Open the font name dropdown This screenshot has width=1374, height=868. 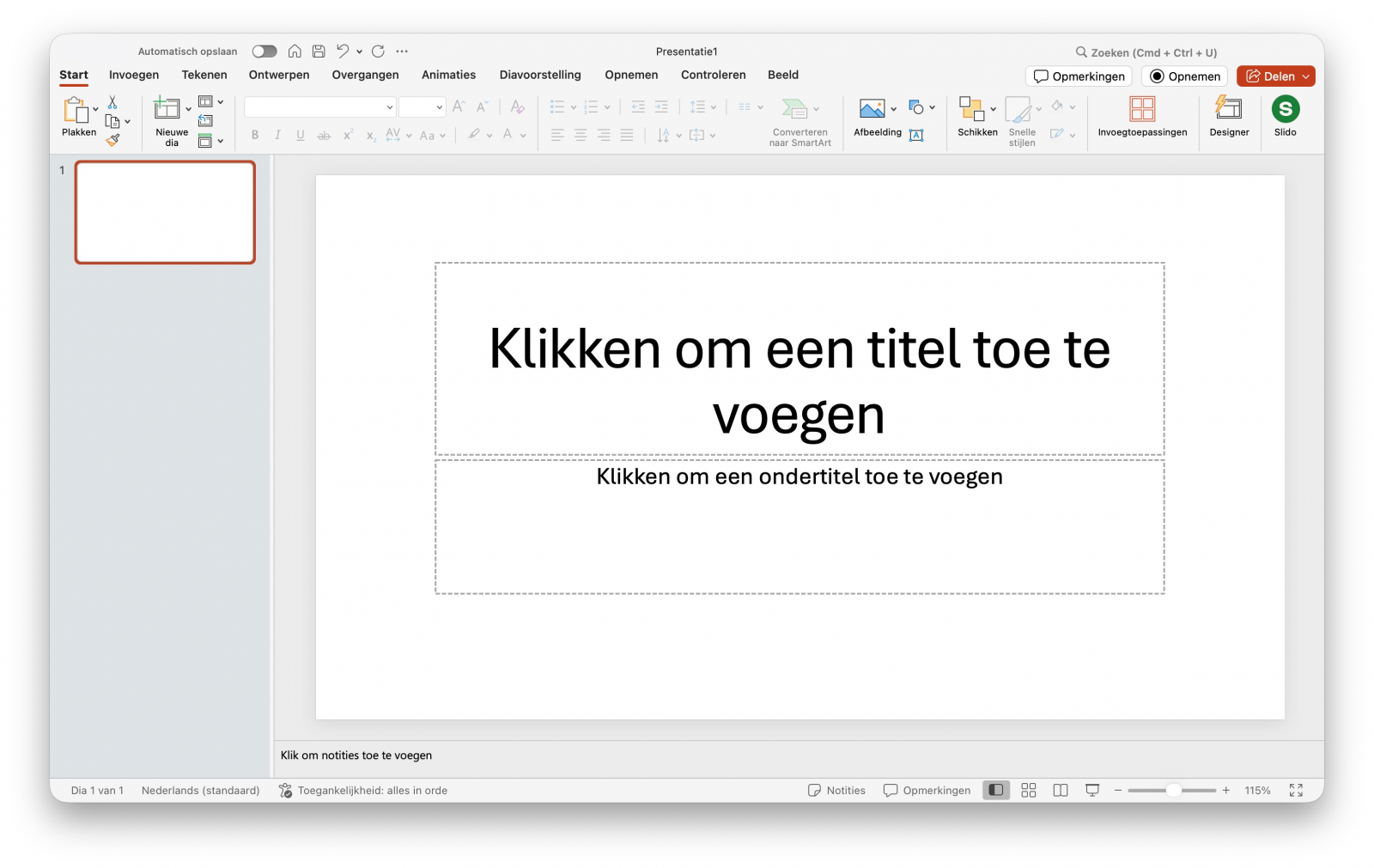click(x=390, y=106)
